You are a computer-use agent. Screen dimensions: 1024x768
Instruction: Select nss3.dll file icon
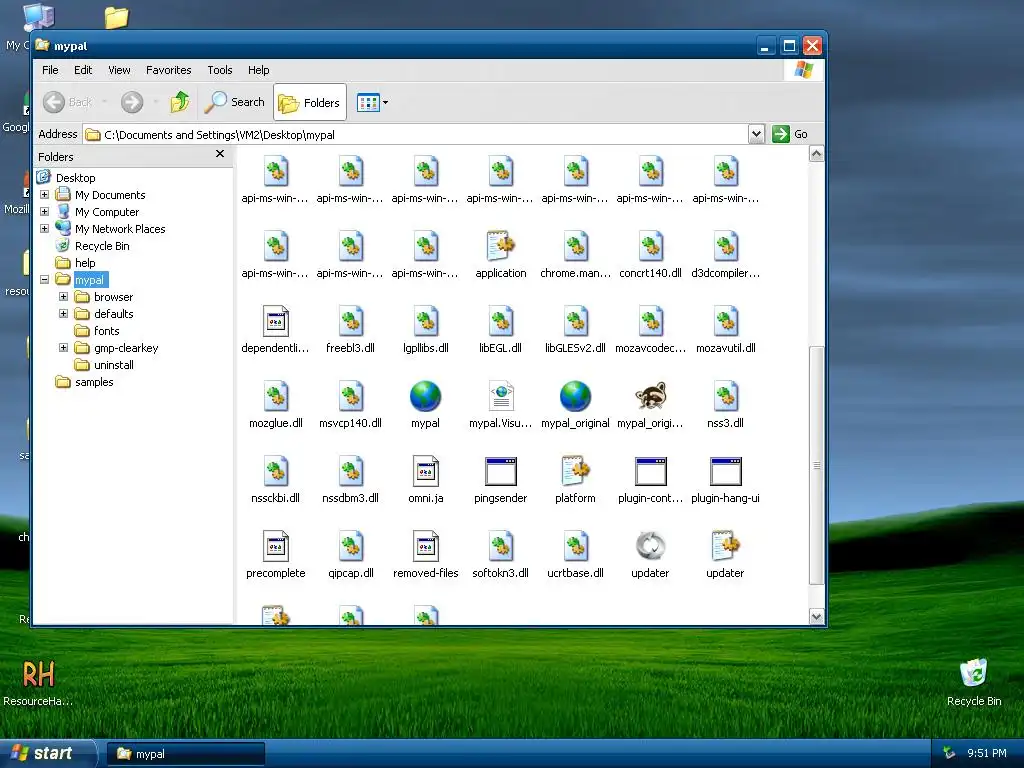(x=726, y=396)
